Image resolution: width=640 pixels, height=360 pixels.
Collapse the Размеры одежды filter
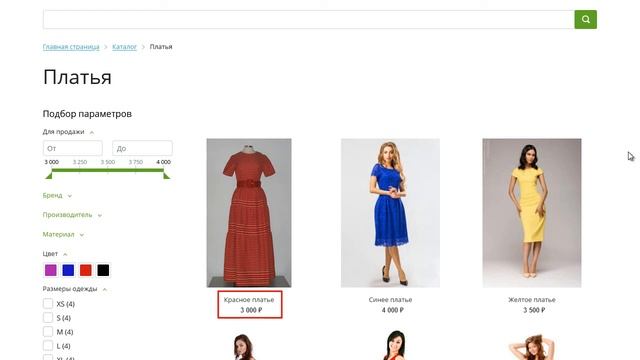click(x=74, y=289)
